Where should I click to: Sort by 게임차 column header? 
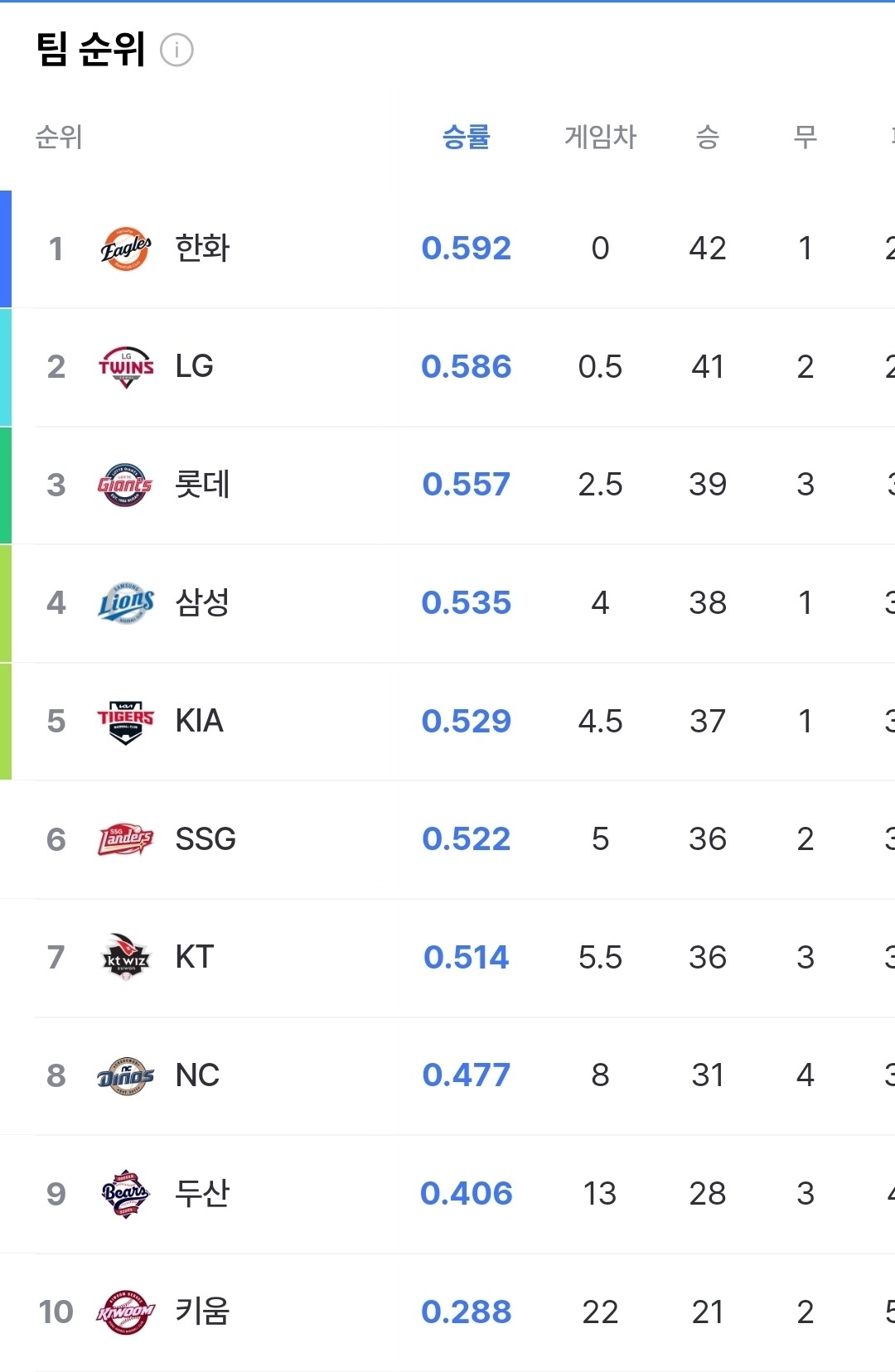pyautogui.click(x=600, y=137)
